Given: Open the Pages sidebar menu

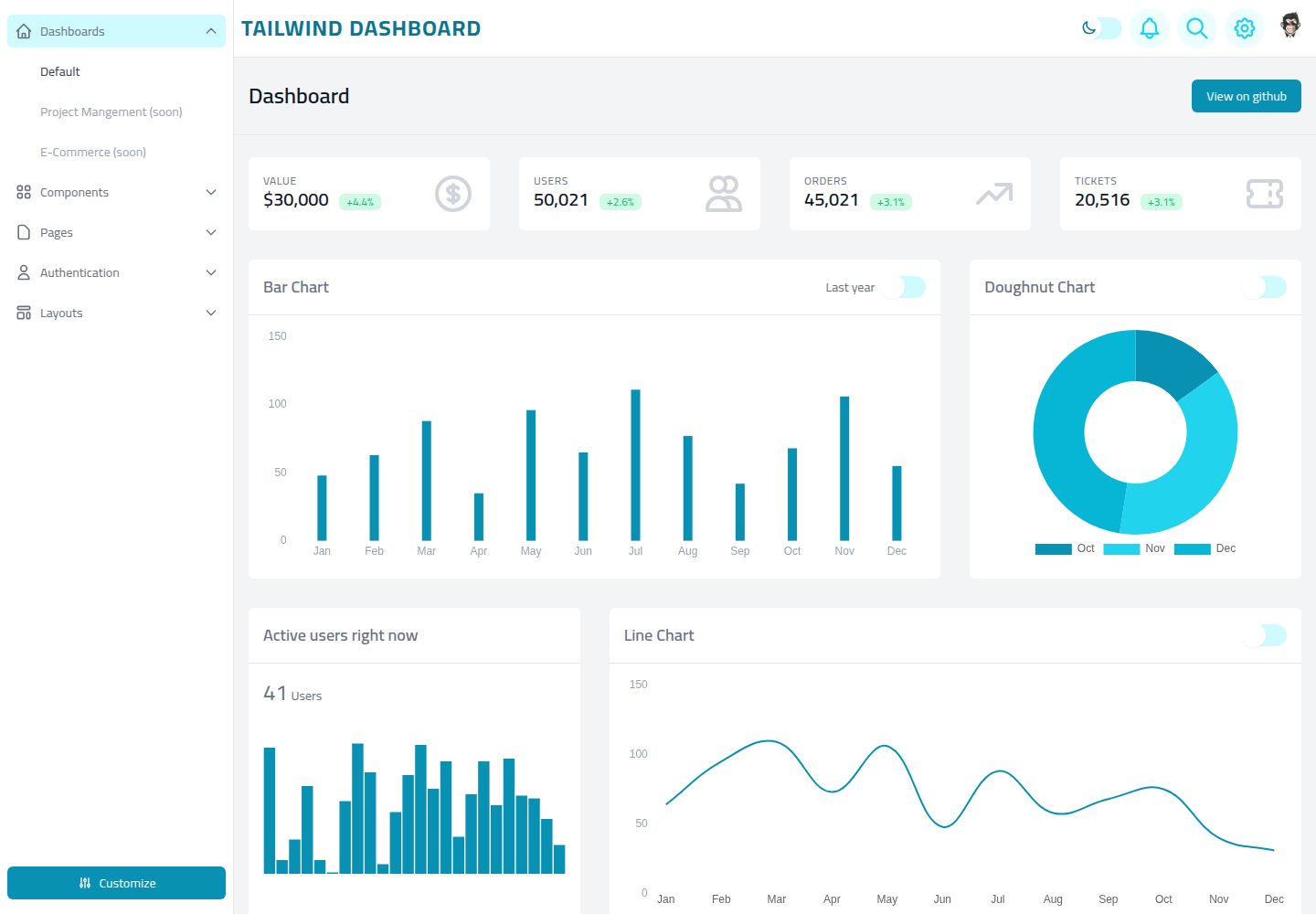Looking at the screenshot, I should pyautogui.click(x=116, y=232).
